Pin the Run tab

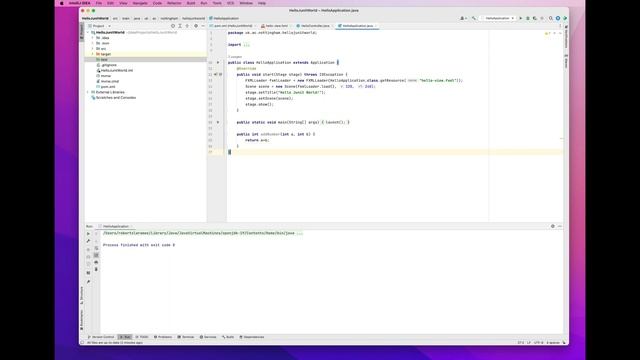[x=88, y=282]
